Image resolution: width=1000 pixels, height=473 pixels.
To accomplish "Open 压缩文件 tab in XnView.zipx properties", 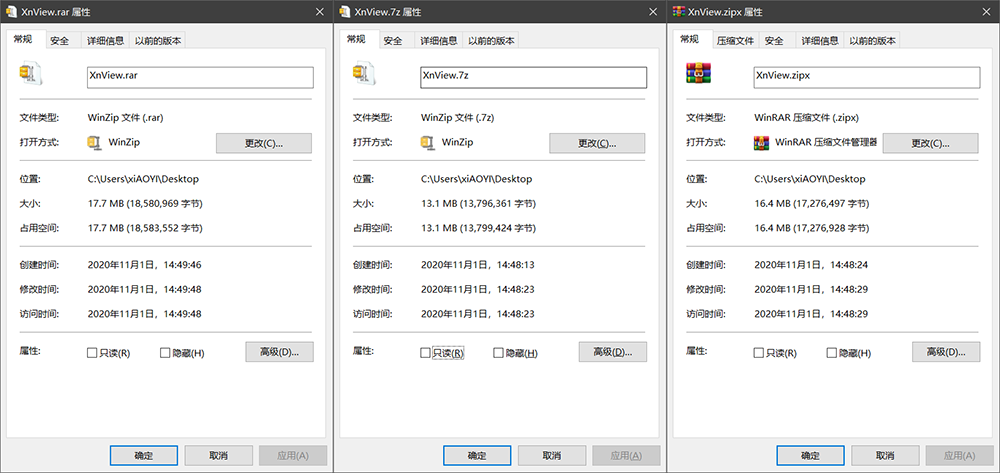I will click(x=735, y=41).
